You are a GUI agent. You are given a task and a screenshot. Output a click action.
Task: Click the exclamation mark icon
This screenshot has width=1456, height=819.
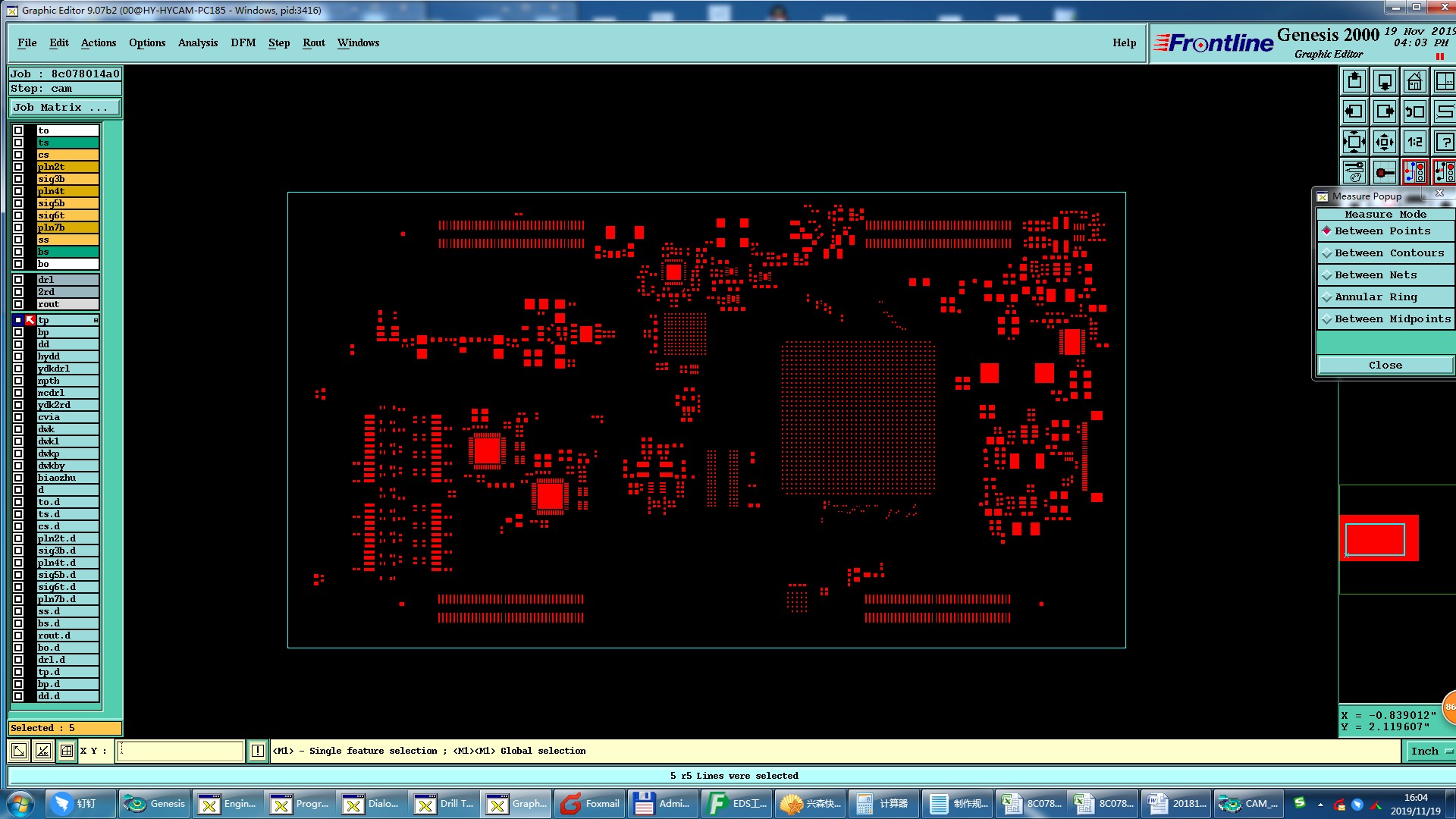pos(258,751)
